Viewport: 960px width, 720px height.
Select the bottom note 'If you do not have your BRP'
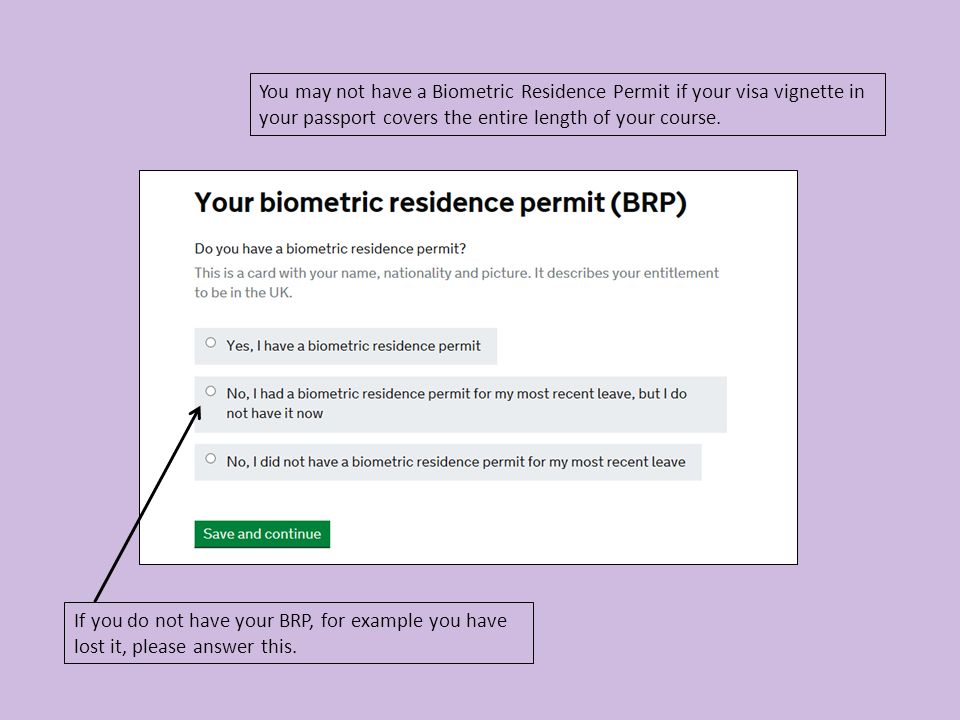pos(299,633)
